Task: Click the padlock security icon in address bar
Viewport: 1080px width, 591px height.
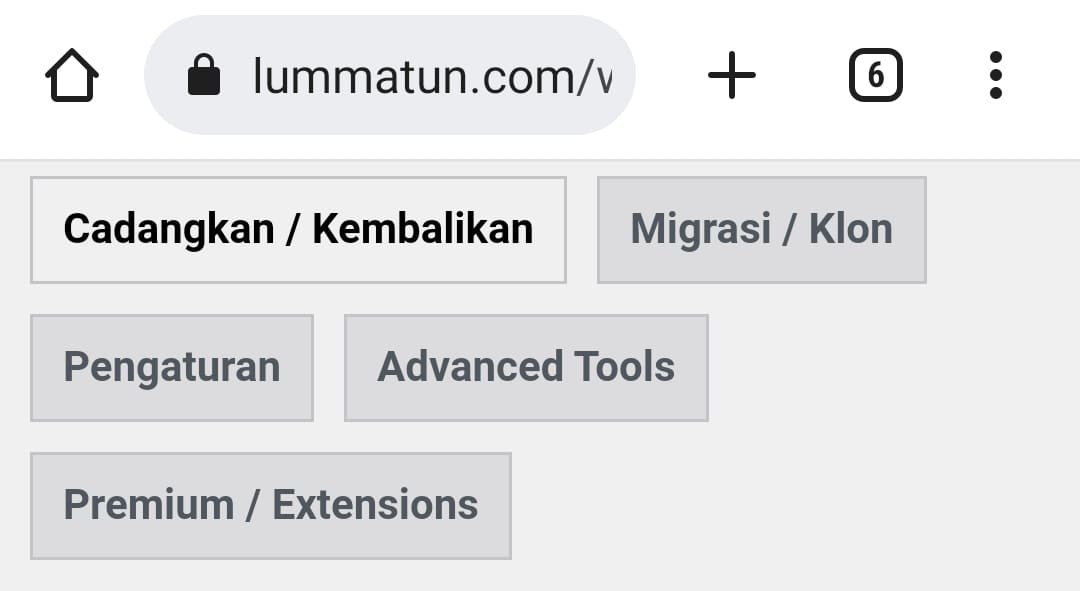Action: click(x=203, y=74)
